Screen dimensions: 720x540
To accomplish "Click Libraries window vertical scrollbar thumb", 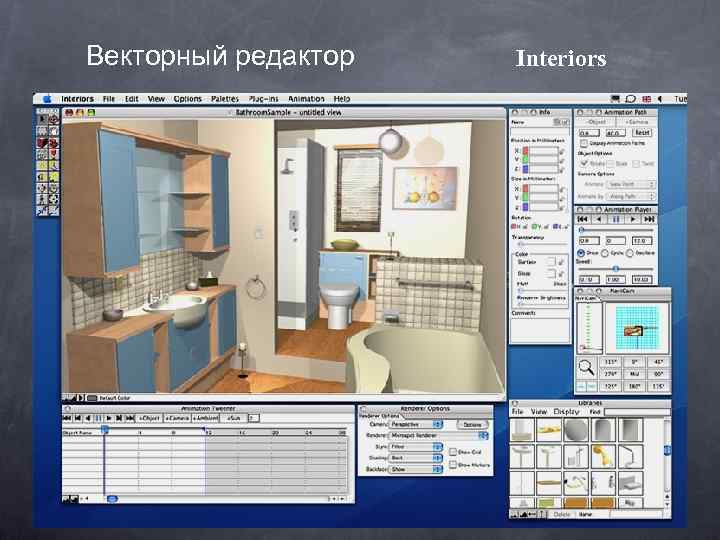I will tap(667, 451).
